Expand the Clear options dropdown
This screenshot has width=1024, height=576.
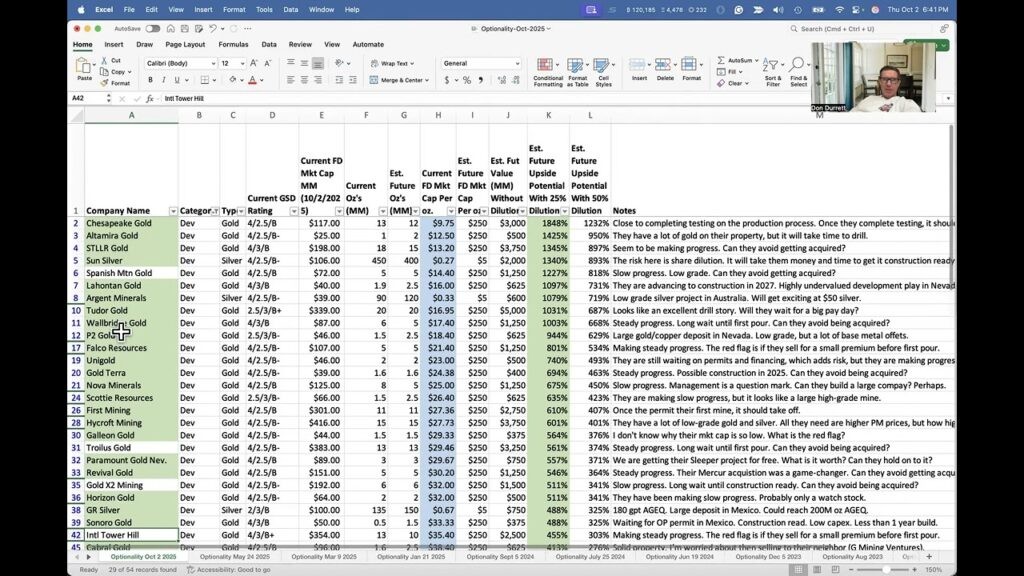pos(746,84)
